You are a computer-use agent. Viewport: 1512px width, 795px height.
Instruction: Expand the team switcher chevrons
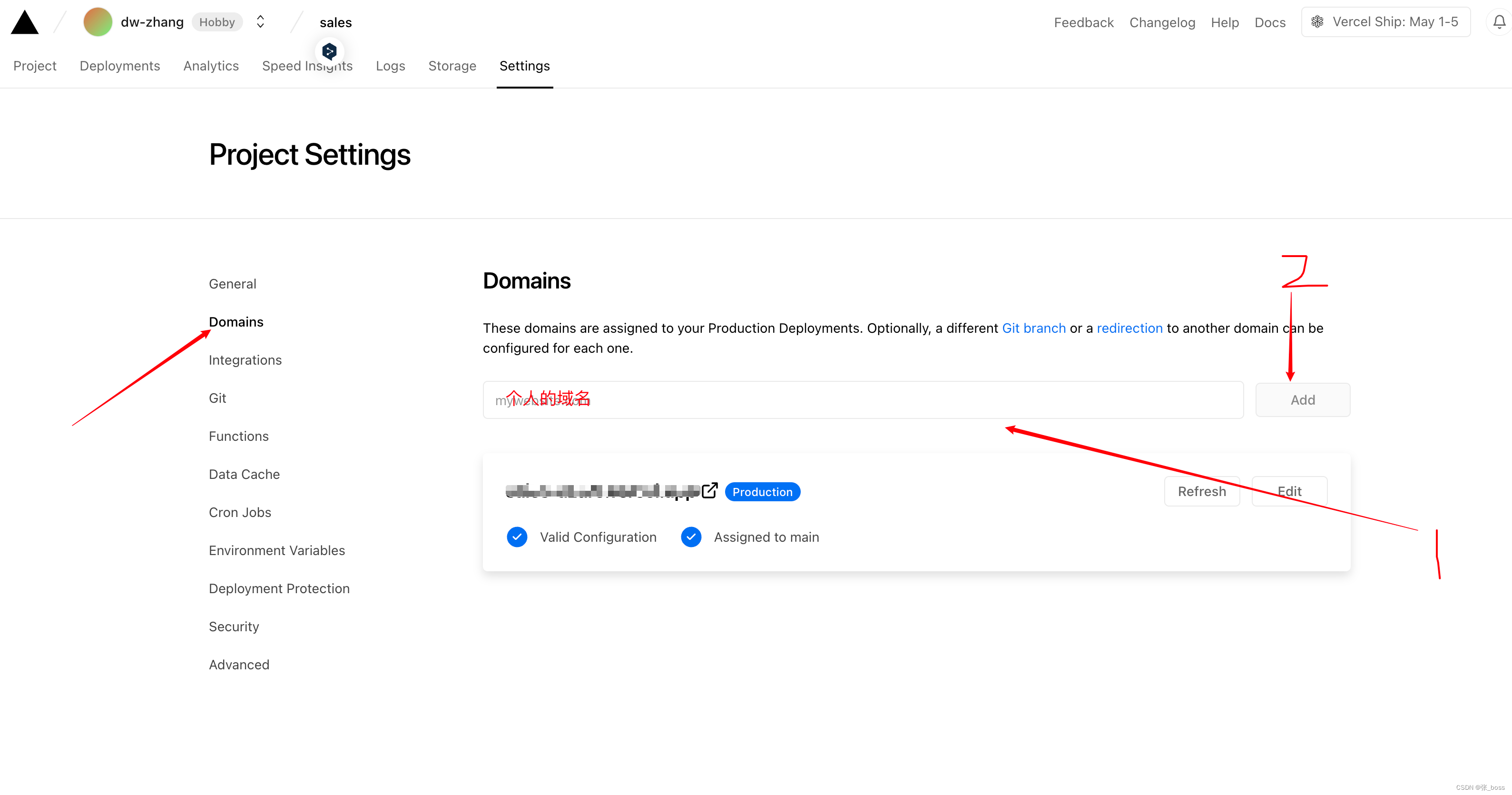(x=261, y=22)
